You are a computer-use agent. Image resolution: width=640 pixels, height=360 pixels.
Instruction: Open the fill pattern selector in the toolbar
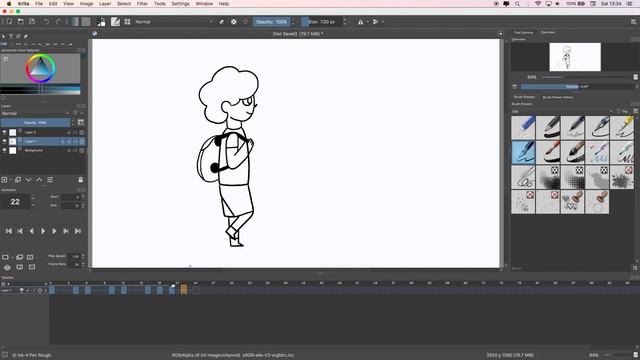tap(86, 22)
